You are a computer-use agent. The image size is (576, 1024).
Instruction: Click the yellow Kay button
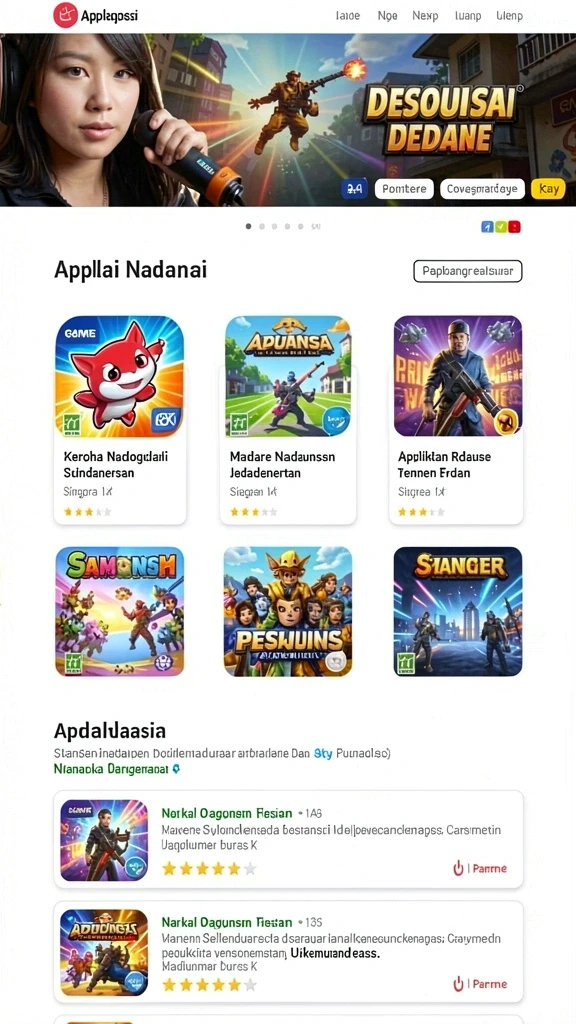click(549, 189)
